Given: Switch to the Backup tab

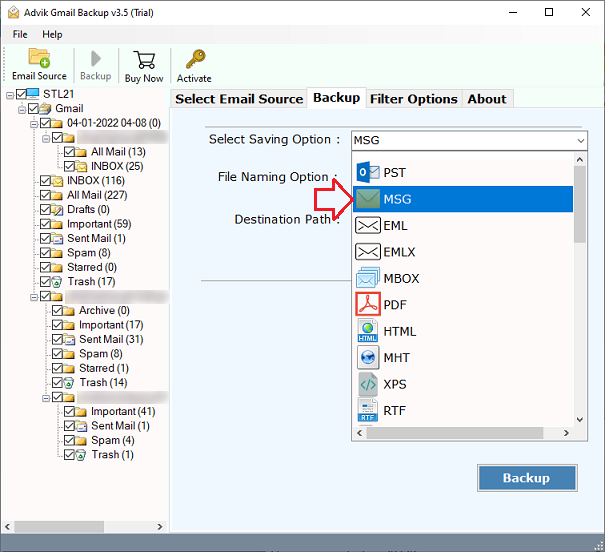Looking at the screenshot, I should 336,98.
